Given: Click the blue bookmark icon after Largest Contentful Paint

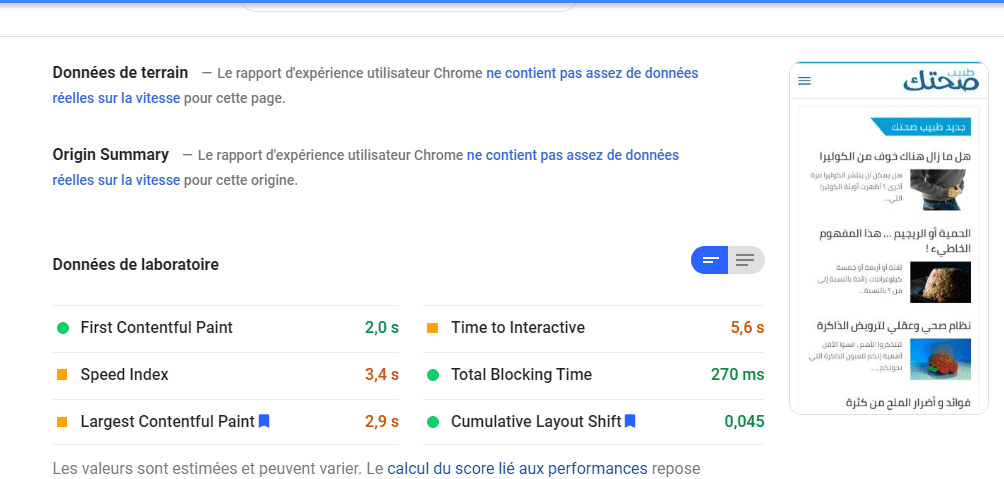Looking at the screenshot, I should point(264,422).
